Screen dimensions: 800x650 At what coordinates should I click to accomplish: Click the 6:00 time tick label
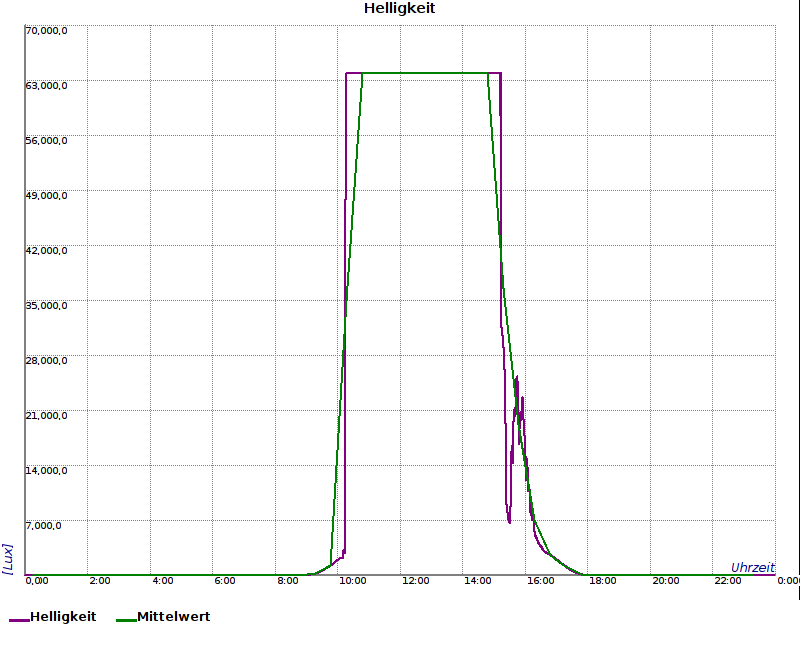click(x=225, y=581)
